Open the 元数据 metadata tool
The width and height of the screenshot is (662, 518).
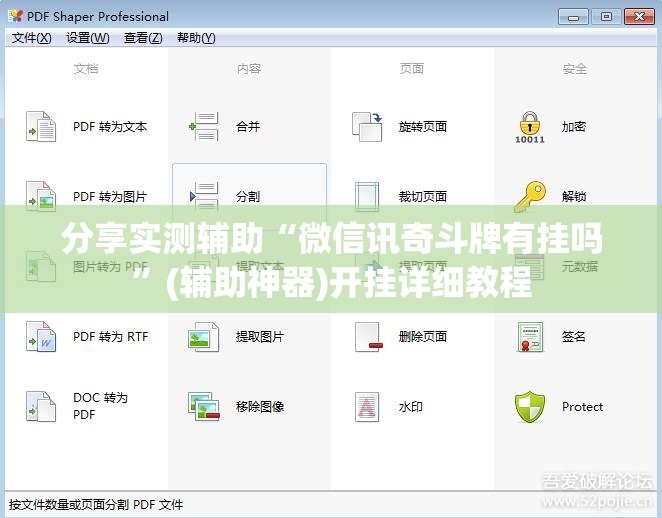click(x=556, y=267)
